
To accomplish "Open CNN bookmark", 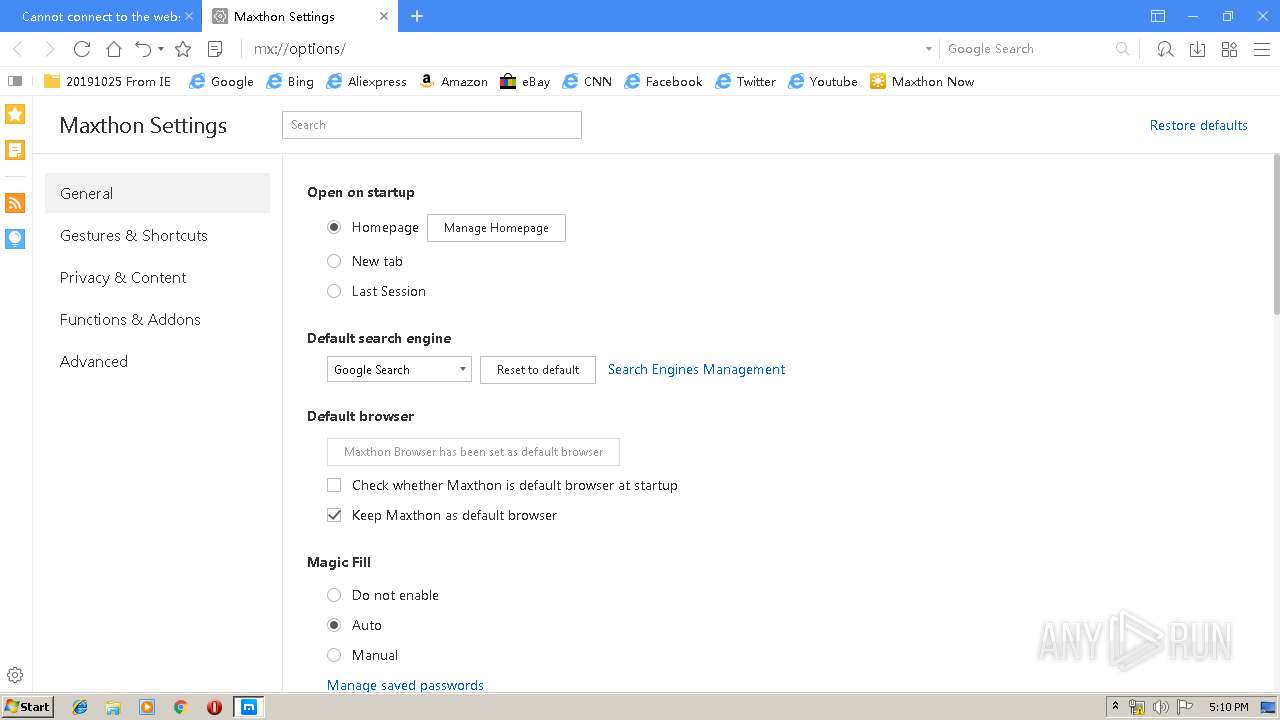I will coord(587,81).
